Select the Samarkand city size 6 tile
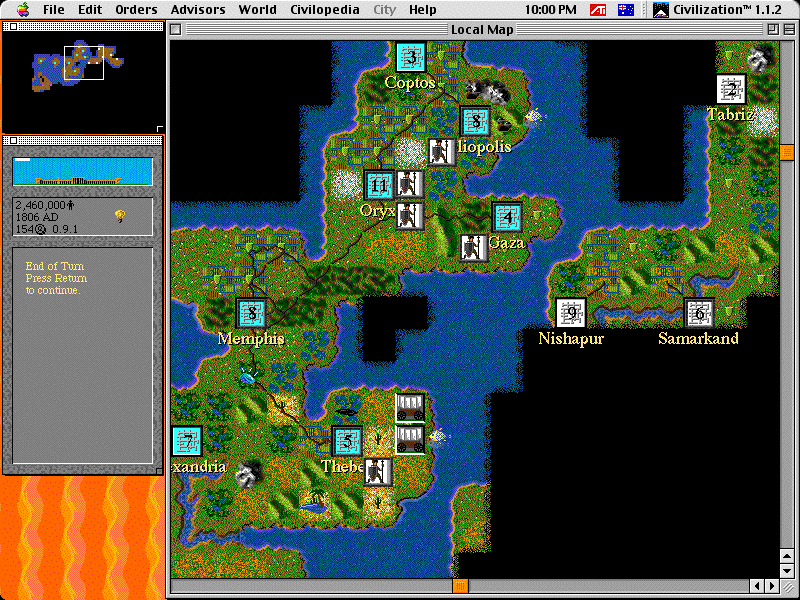Image resolution: width=800 pixels, height=600 pixels. tap(699, 313)
